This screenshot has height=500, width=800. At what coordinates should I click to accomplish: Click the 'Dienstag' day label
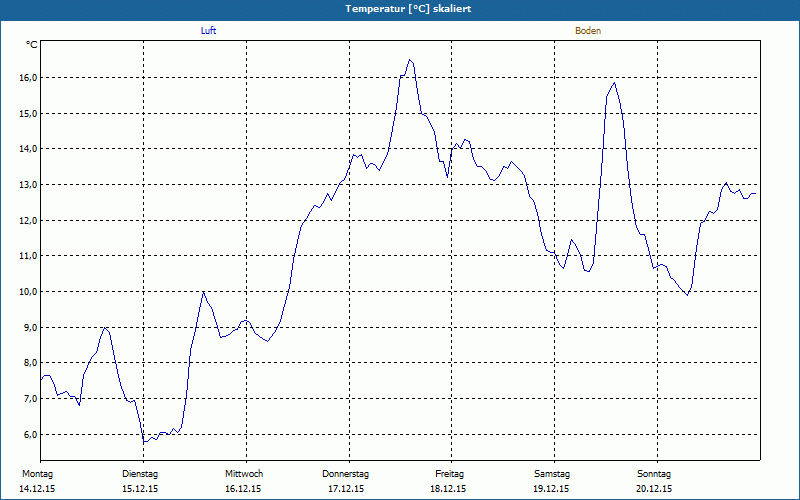(140, 473)
